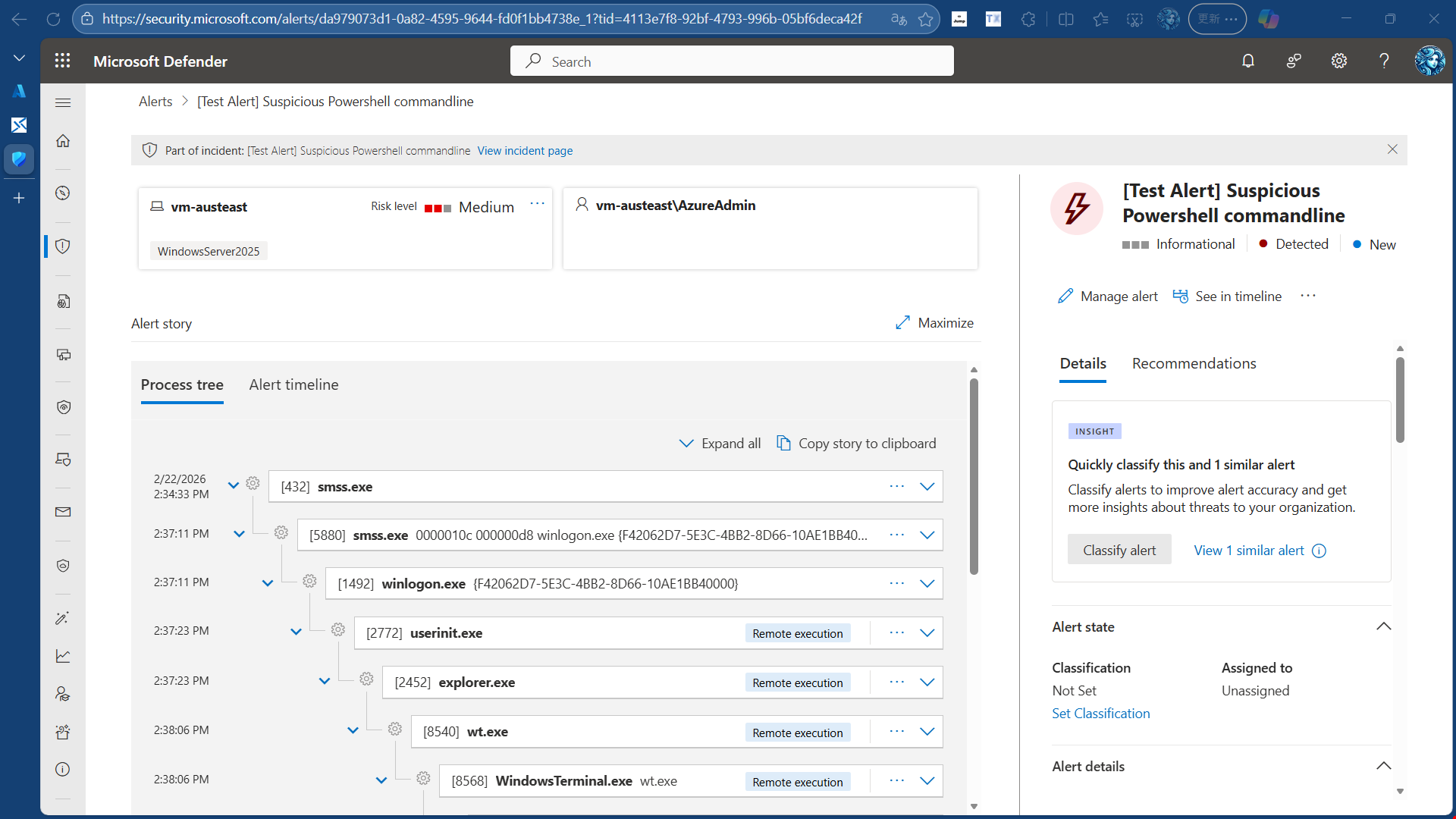Click the notifications bell icon
Screen dimensions: 1456x819
click(x=1248, y=61)
